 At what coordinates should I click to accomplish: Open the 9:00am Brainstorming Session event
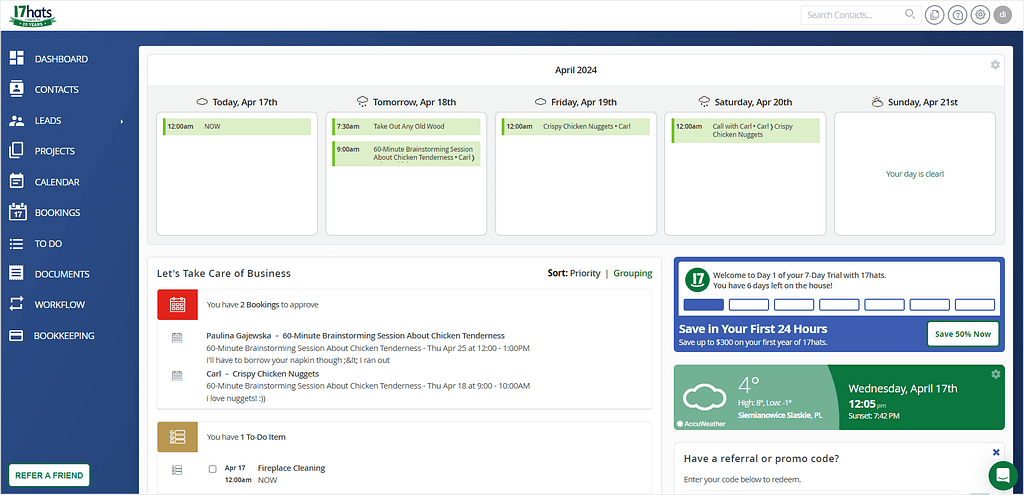(x=406, y=153)
